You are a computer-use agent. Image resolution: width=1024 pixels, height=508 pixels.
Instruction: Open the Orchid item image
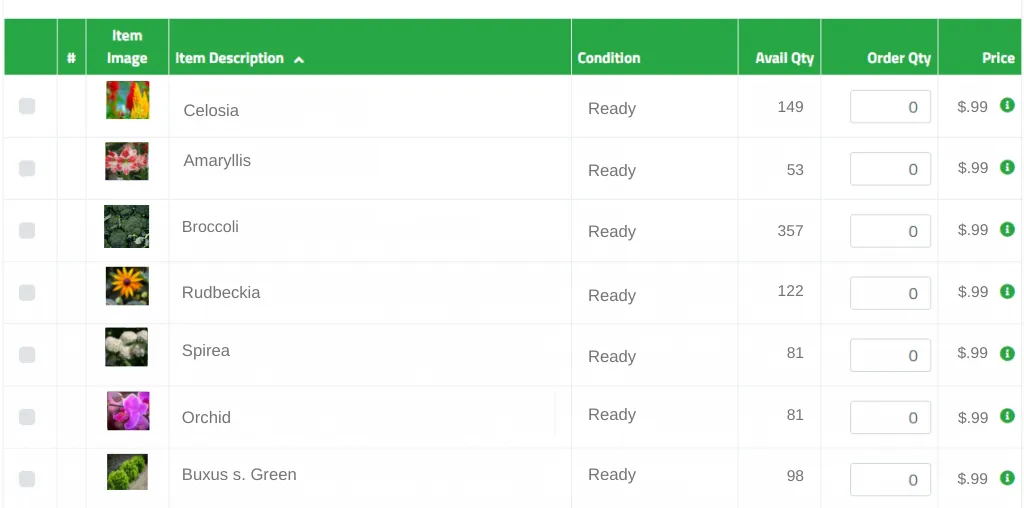(128, 411)
